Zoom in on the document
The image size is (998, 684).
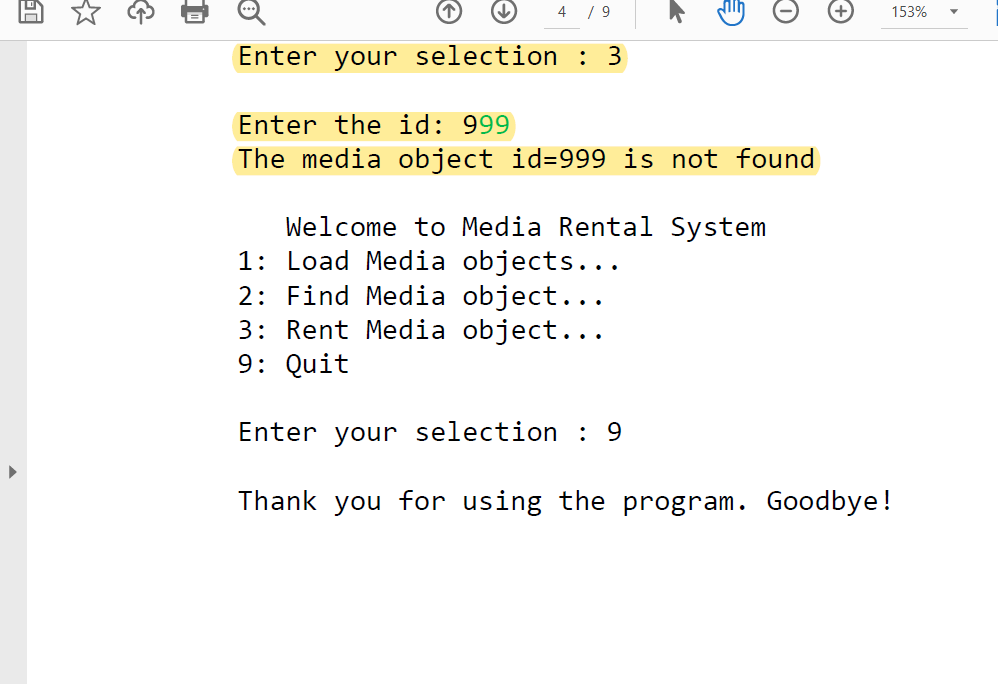[839, 13]
